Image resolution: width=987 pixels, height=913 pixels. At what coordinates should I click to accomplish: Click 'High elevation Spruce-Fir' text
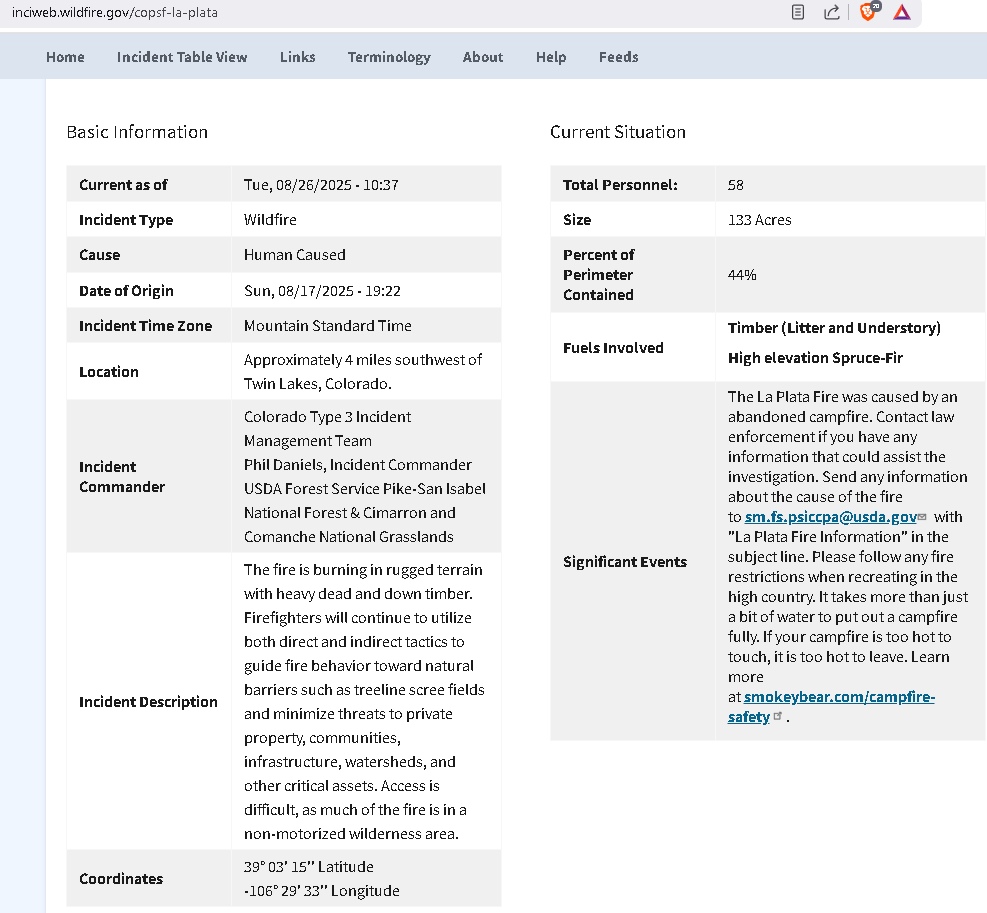pos(815,358)
